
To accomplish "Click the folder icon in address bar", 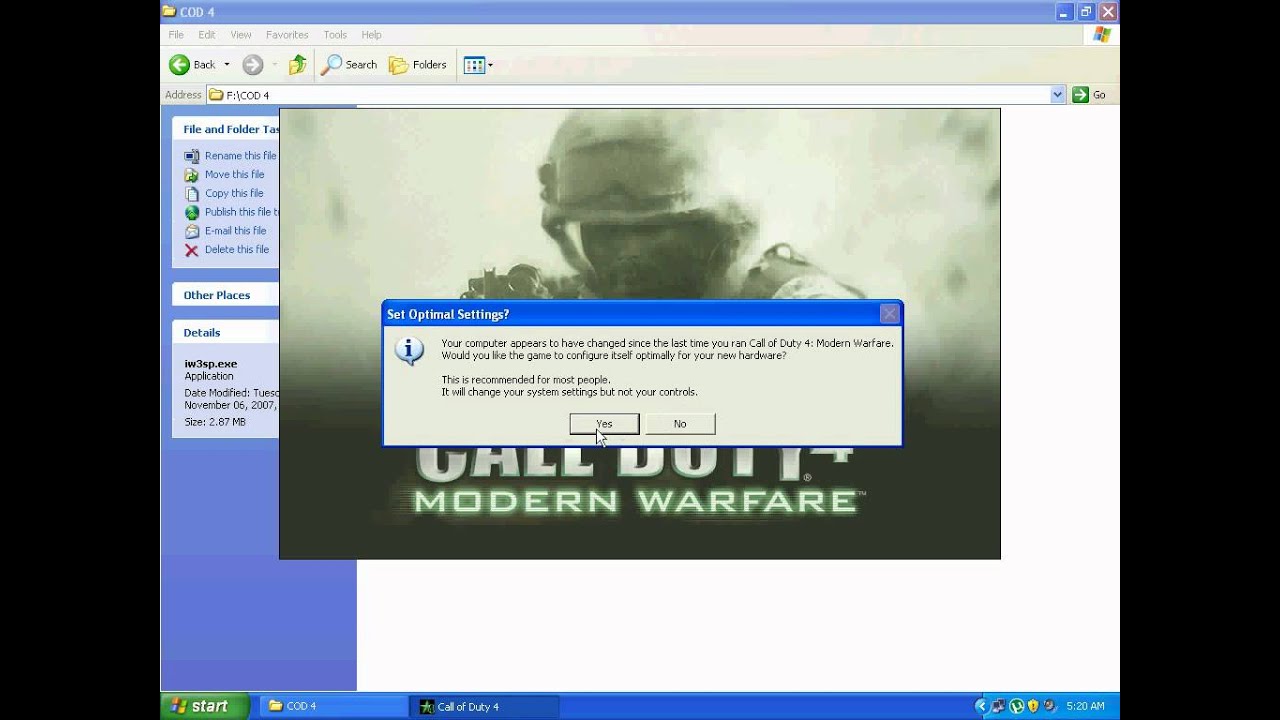I will (x=216, y=95).
